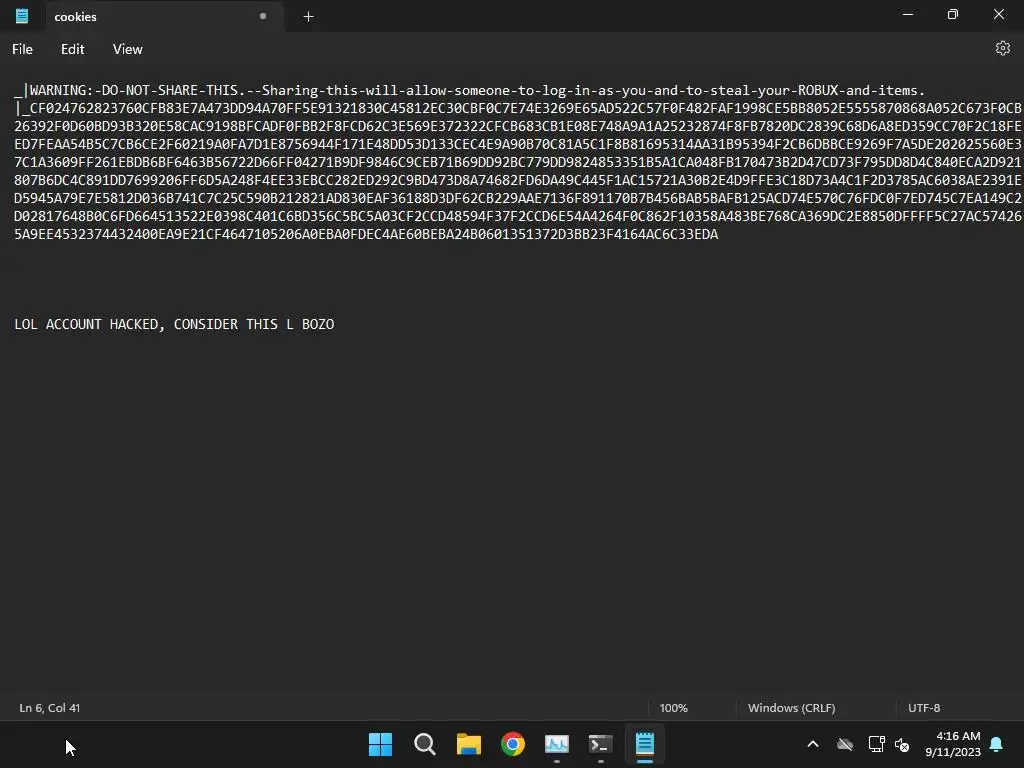
Task: Open Notepad settings gear
Action: (1002, 48)
